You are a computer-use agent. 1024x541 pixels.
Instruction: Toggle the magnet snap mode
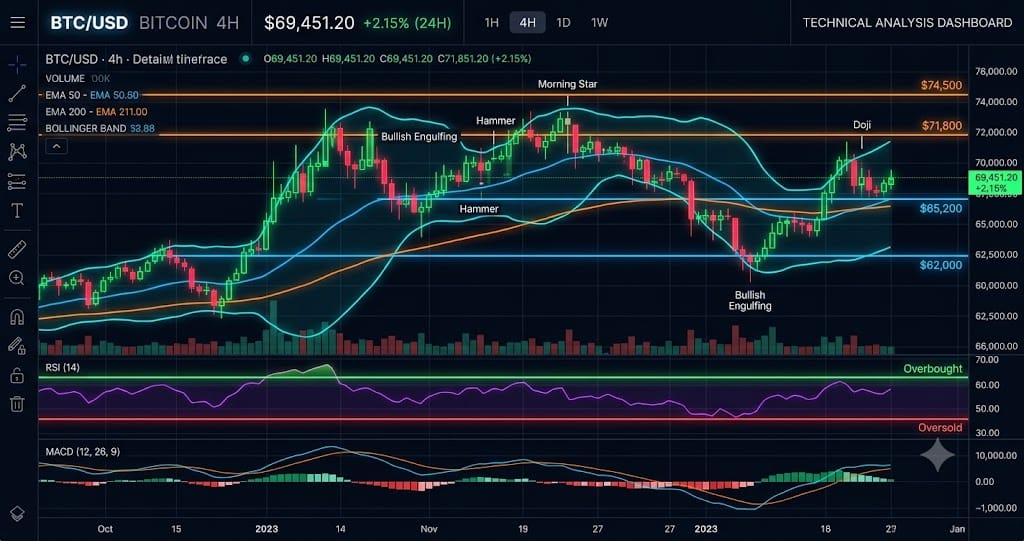pos(18,318)
